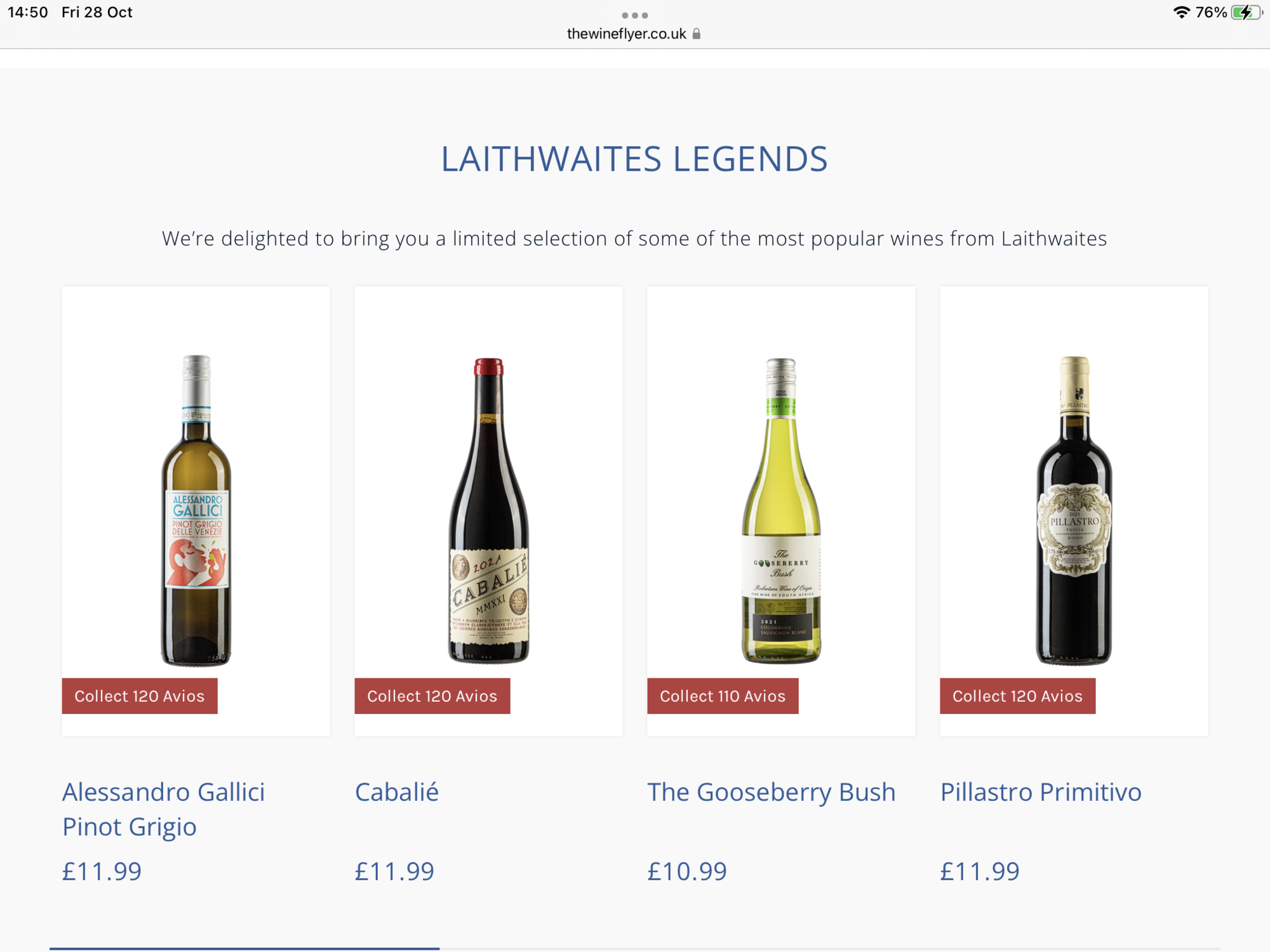Click Collect 120 Avios under Pillastro
The height and width of the screenshot is (952, 1270).
(x=1018, y=696)
